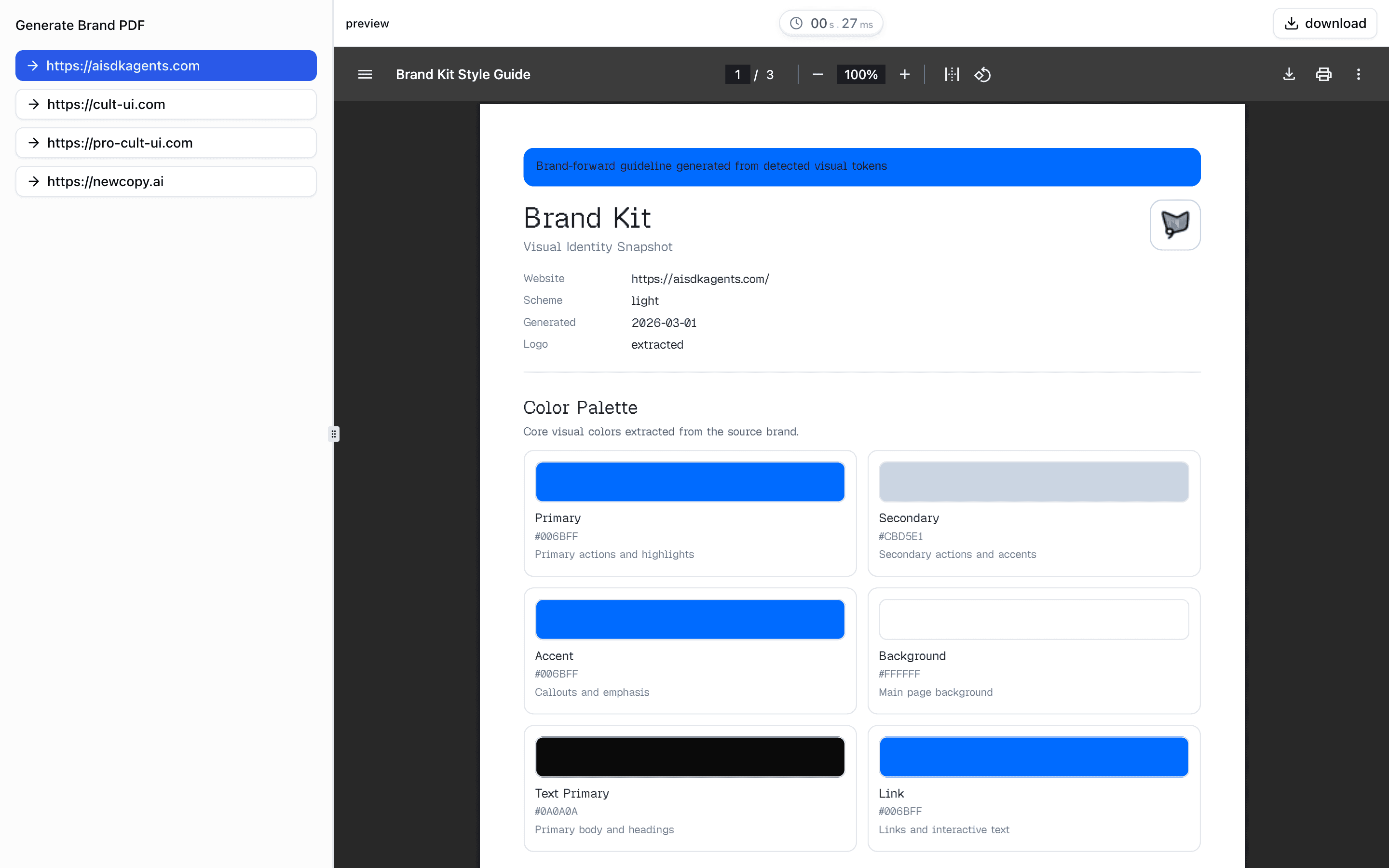Screen dimensions: 1389x868
Task: Zoom out using the minus icon
Action: tap(817, 74)
